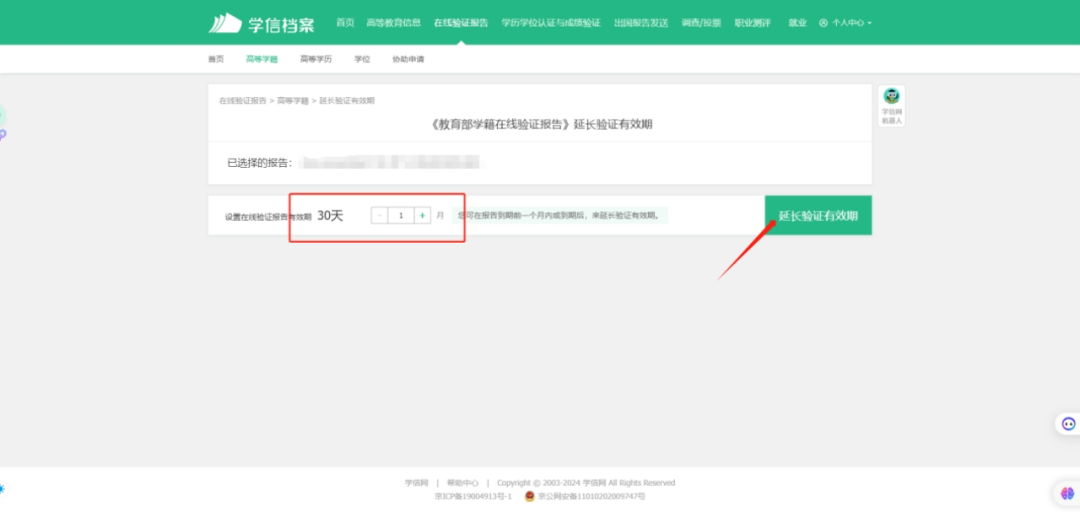Click the 京公网安备11010202009747号 link
The height and width of the screenshot is (512, 1080).
pyautogui.click(x=592, y=496)
